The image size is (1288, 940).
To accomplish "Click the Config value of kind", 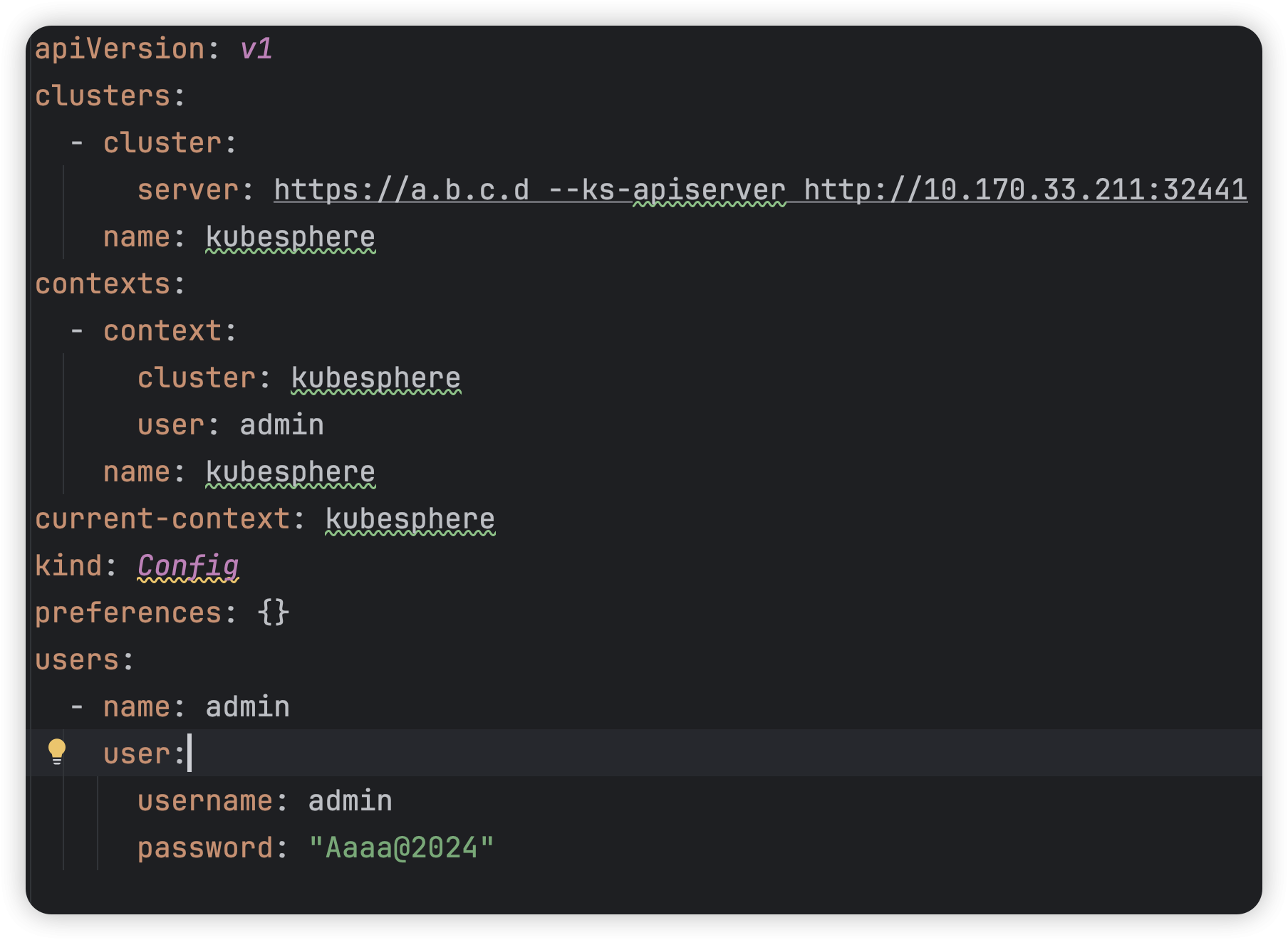I will pos(188,566).
